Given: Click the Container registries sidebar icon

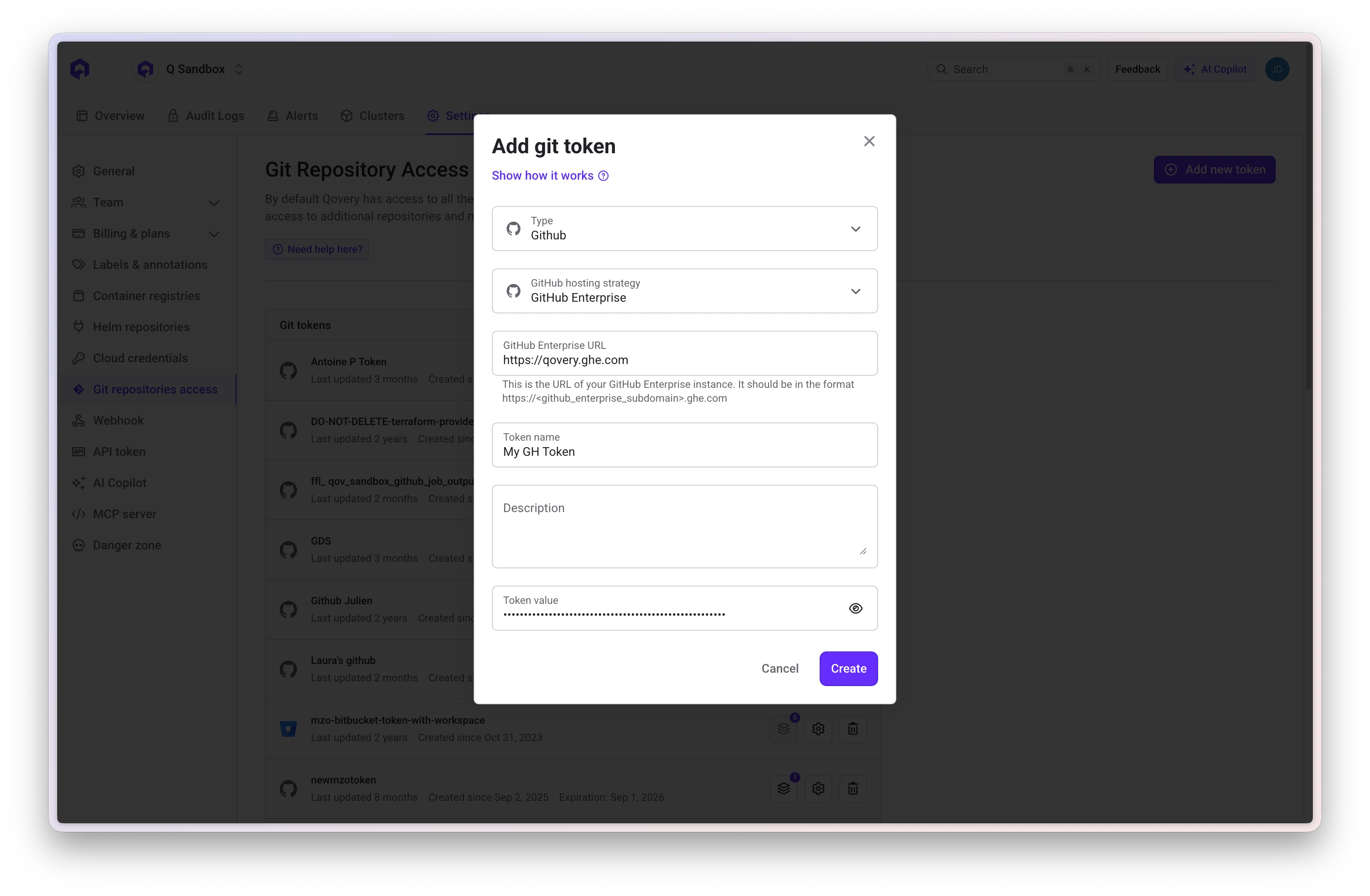Looking at the screenshot, I should 79,295.
